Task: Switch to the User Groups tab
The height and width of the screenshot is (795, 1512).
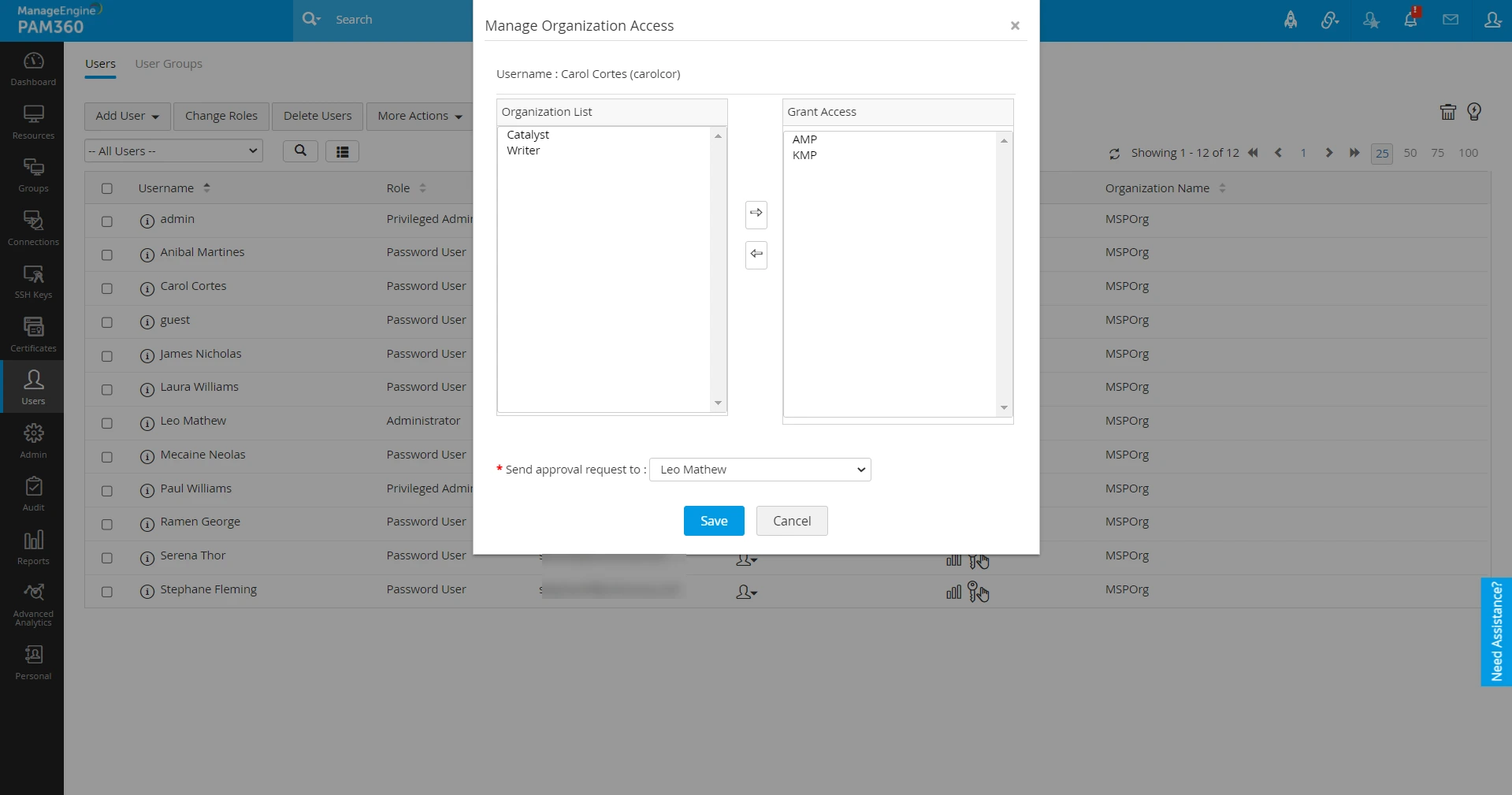Action: 168,64
